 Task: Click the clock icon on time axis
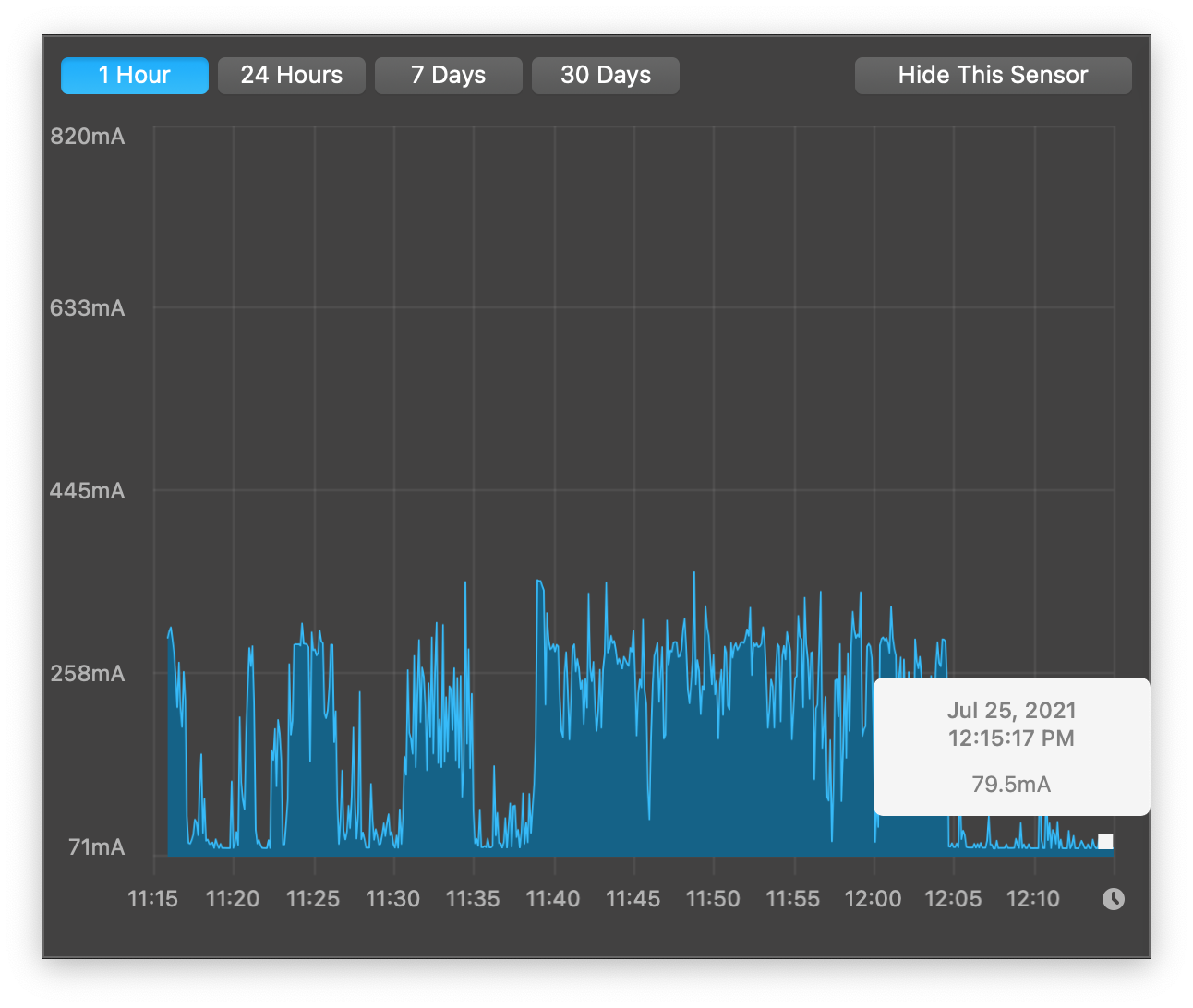pos(1114,899)
